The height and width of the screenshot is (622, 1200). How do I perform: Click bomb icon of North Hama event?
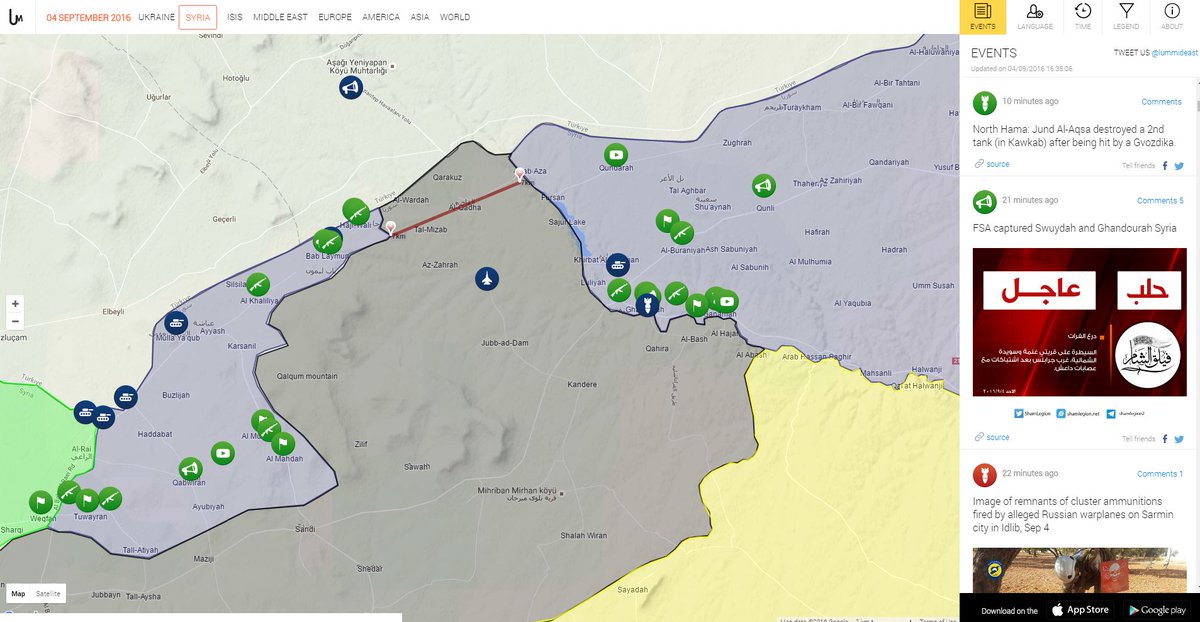[x=984, y=101]
